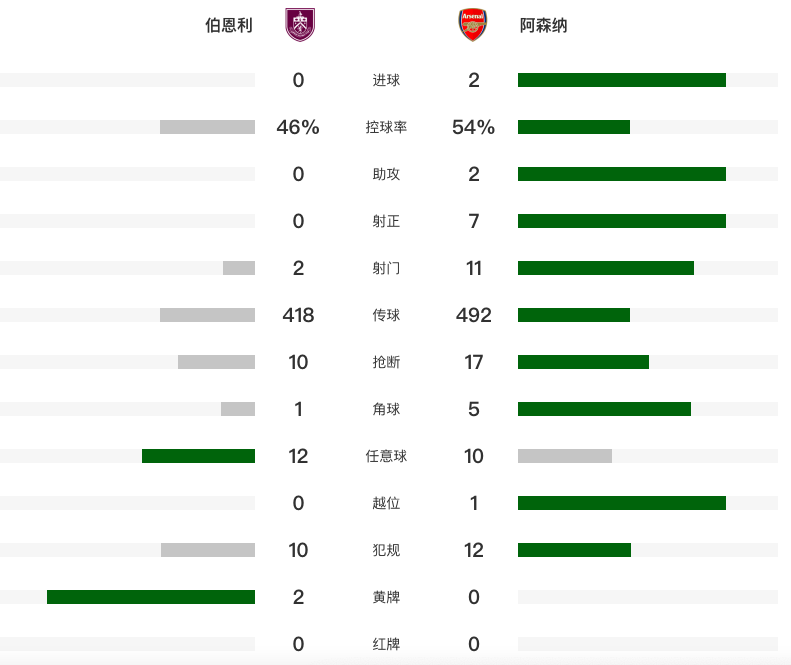Click the Arsenal club crest icon

tap(473, 25)
